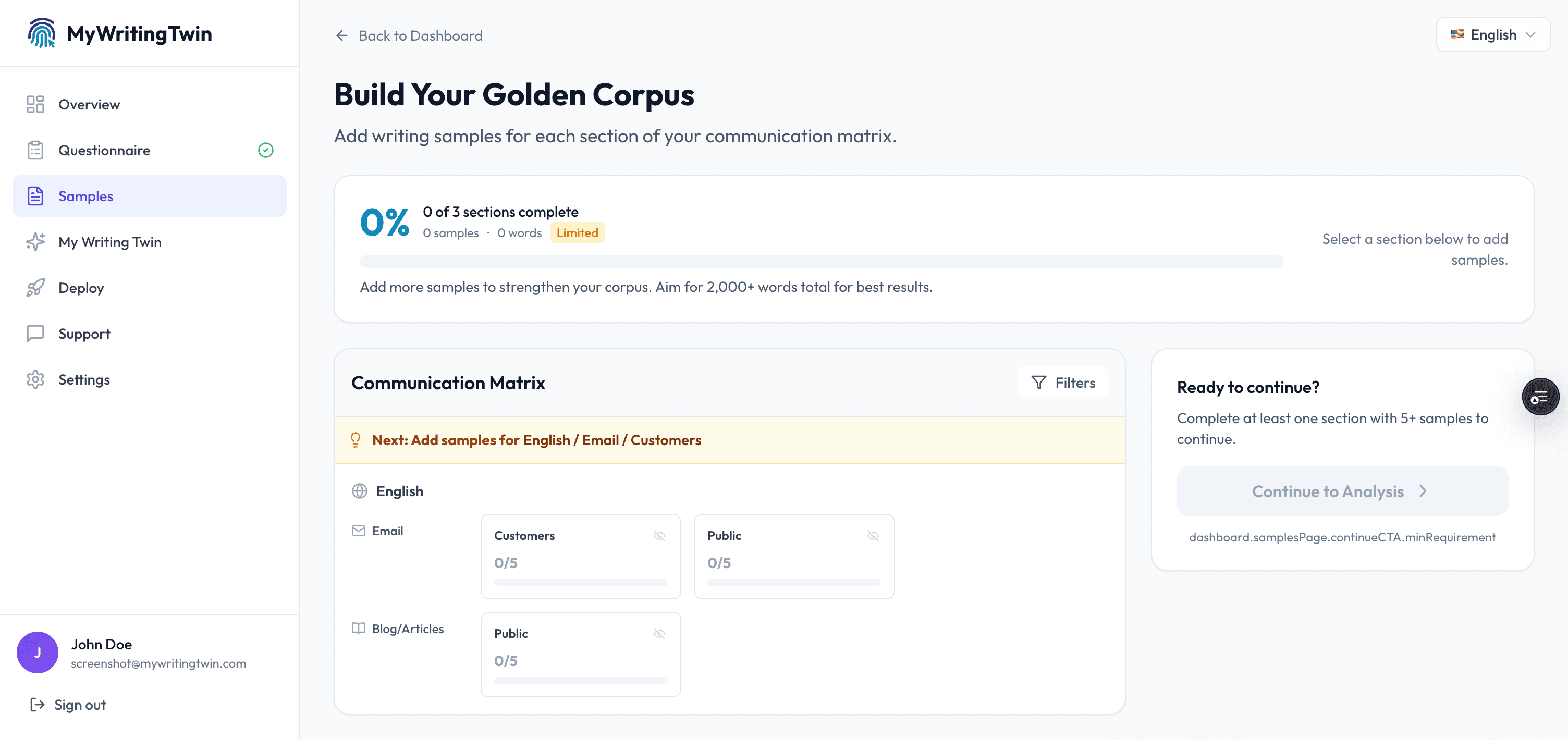Click the Questionnaire clipboard icon
Viewport: 1568px width, 740px height.
(x=35, y=150)
